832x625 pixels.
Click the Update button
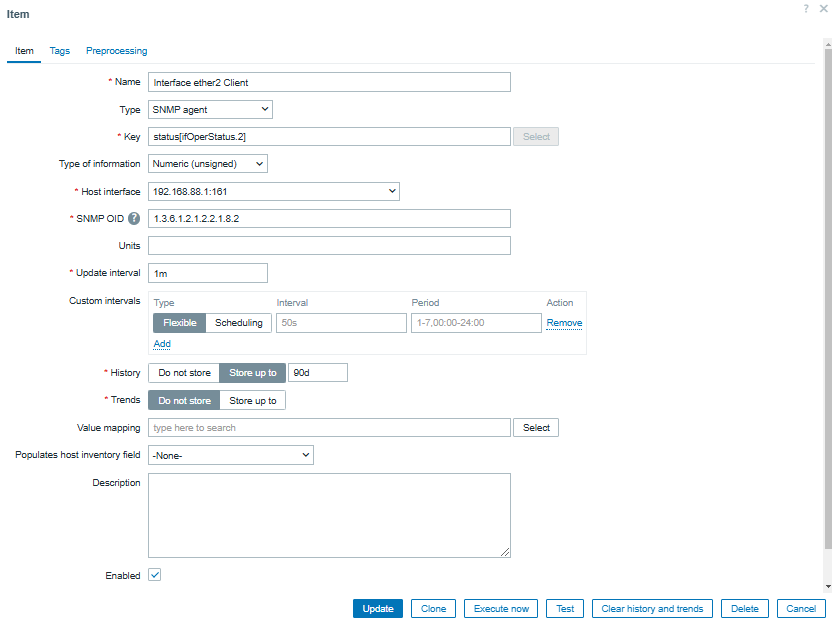click(378, 609)
